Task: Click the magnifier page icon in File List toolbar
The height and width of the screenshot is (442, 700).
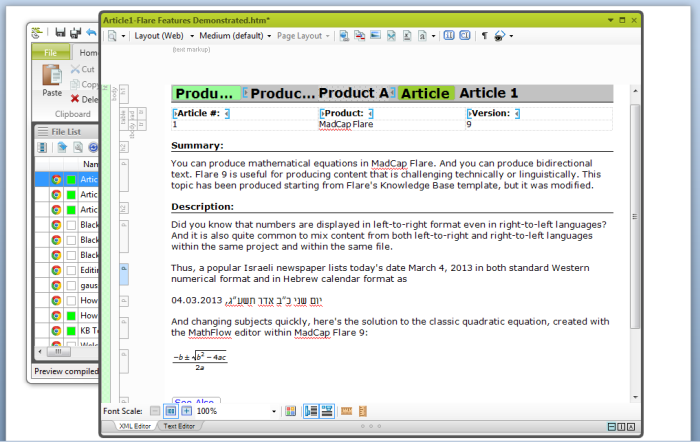Action: click(x=78, y=147)
